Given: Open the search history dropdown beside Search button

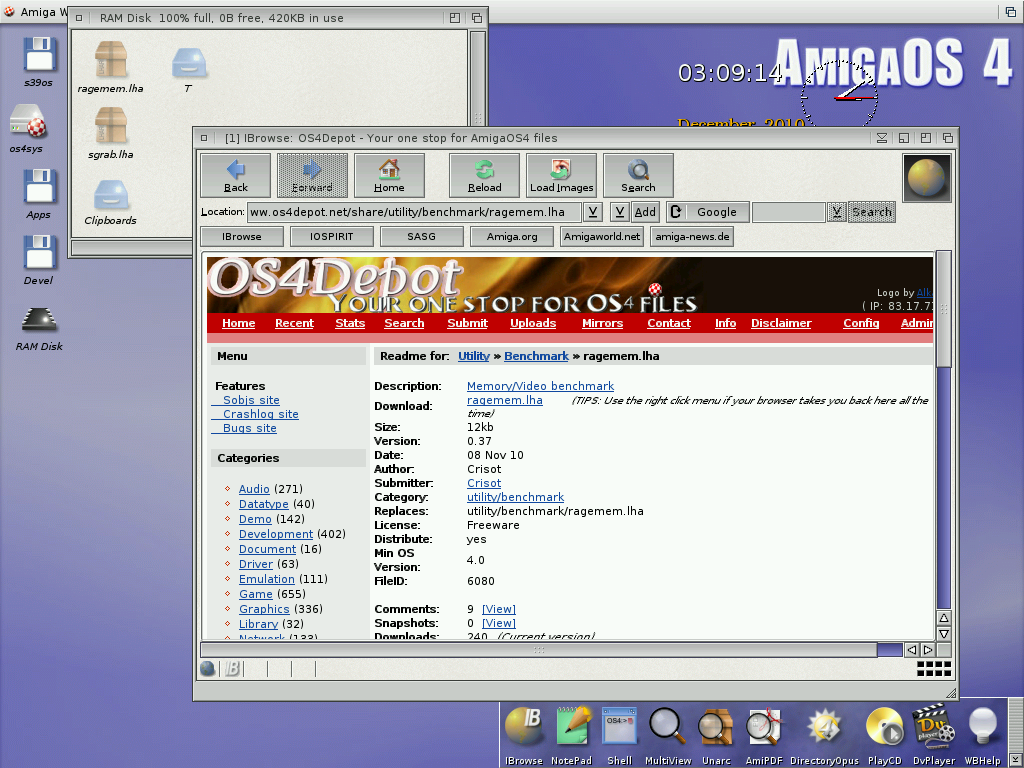Looking at the screenshot, I should [837, 212].
